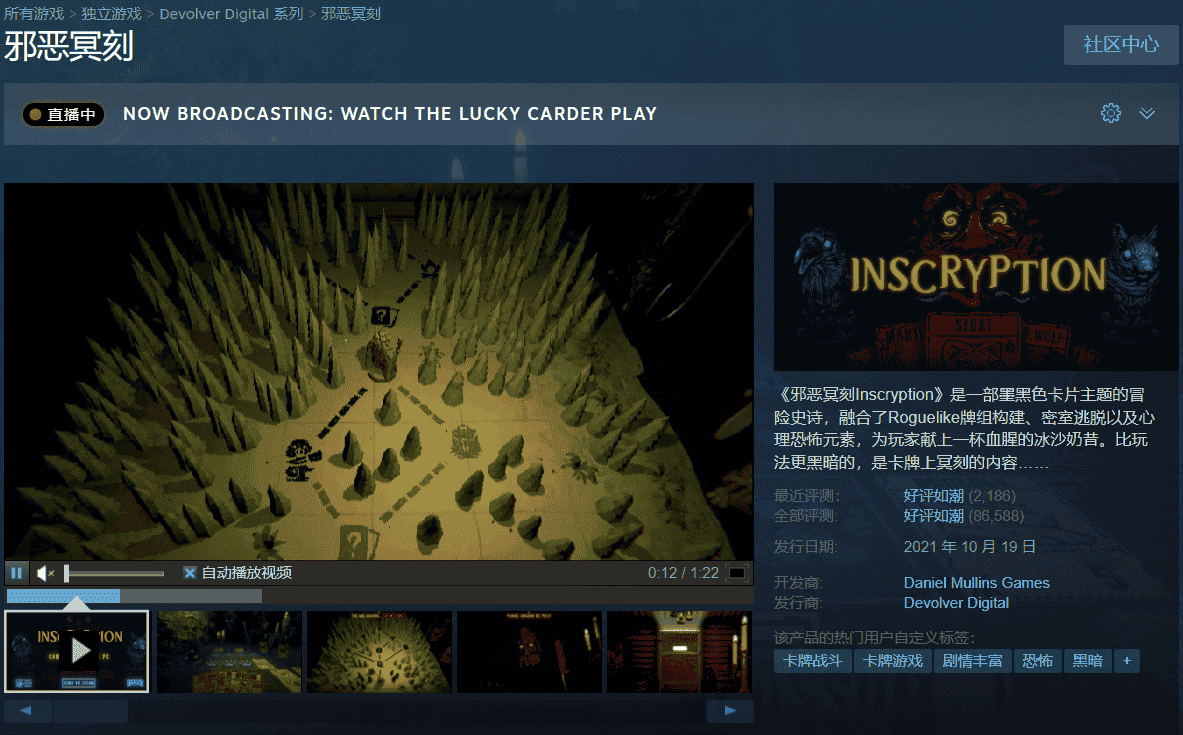Select the first Inscryption trailer thumbnail

[76, 651]
